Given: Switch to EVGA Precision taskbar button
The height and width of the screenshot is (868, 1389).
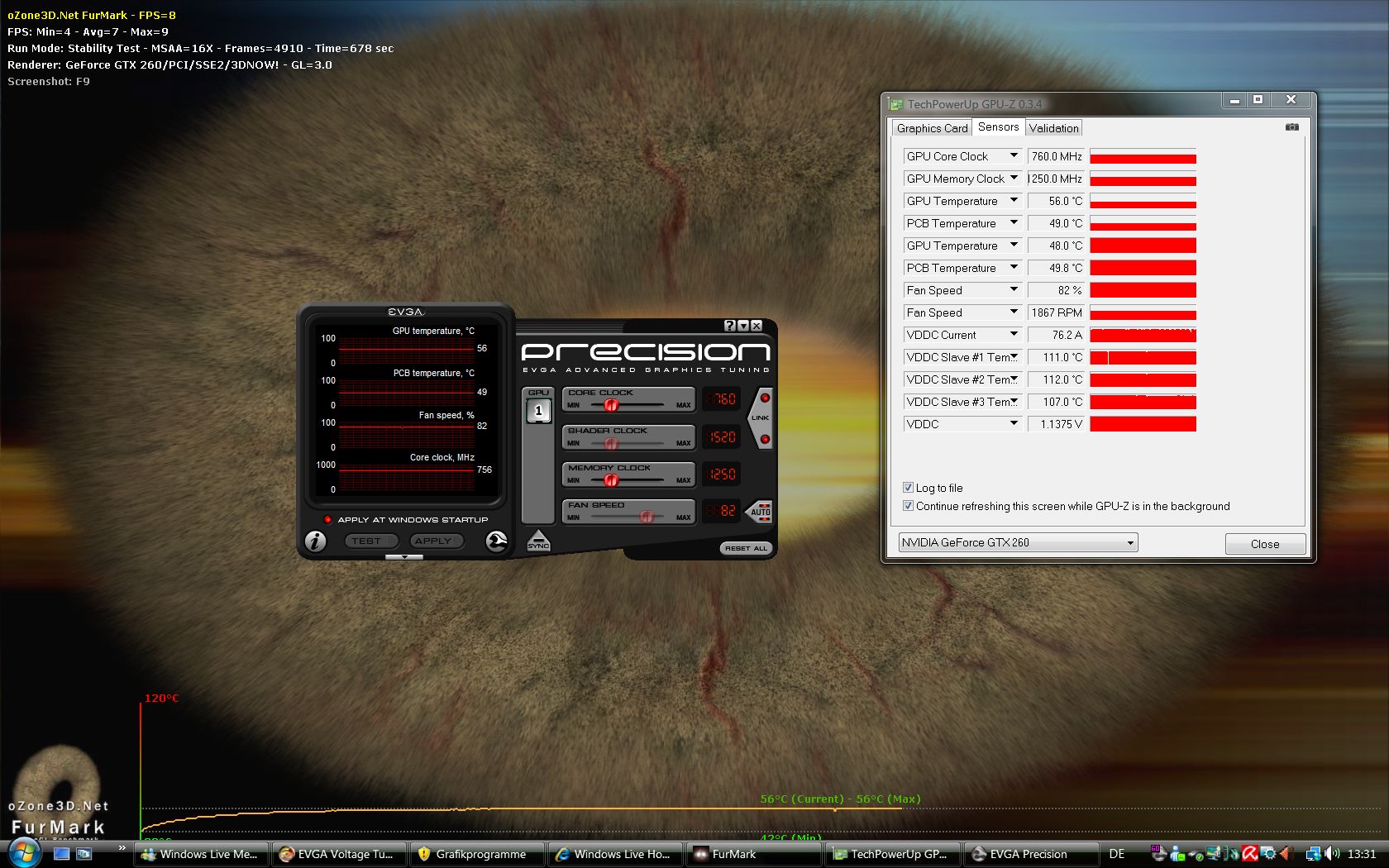Looking at the screenshot, I should point(1031,854).
